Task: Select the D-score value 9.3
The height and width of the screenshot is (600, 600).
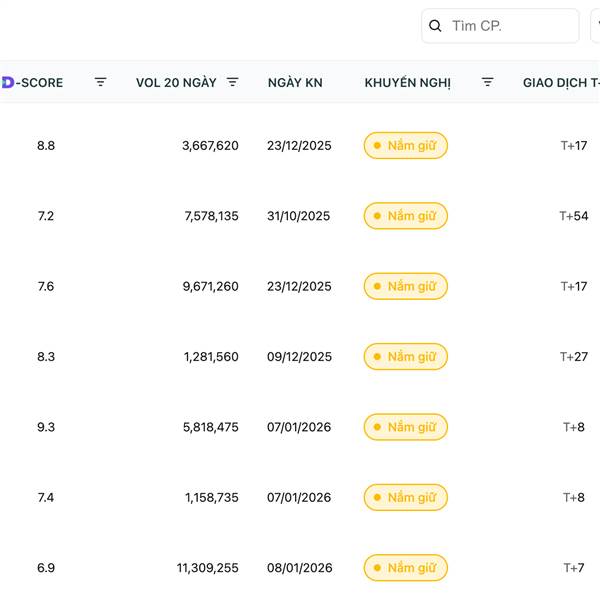Action: 46,427
